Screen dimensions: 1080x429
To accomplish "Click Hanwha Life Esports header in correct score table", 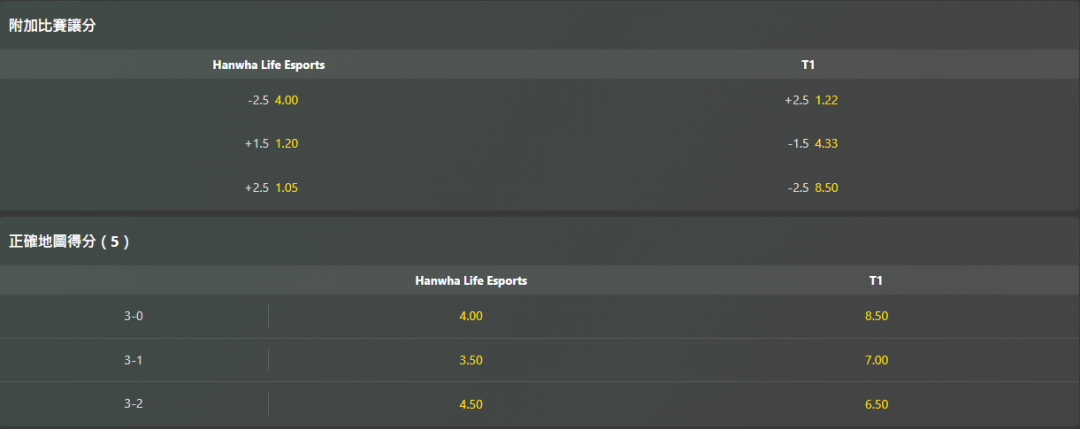I will point(471,281).
